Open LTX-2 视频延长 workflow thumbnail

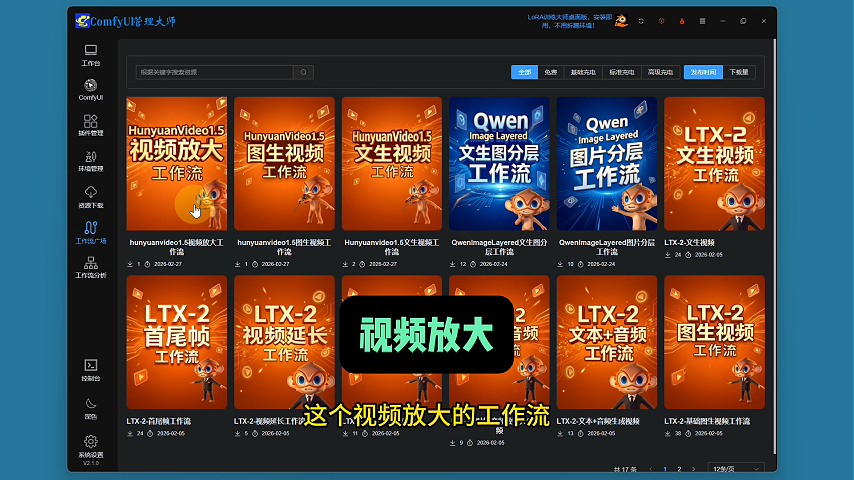click(x=284, y=342)
